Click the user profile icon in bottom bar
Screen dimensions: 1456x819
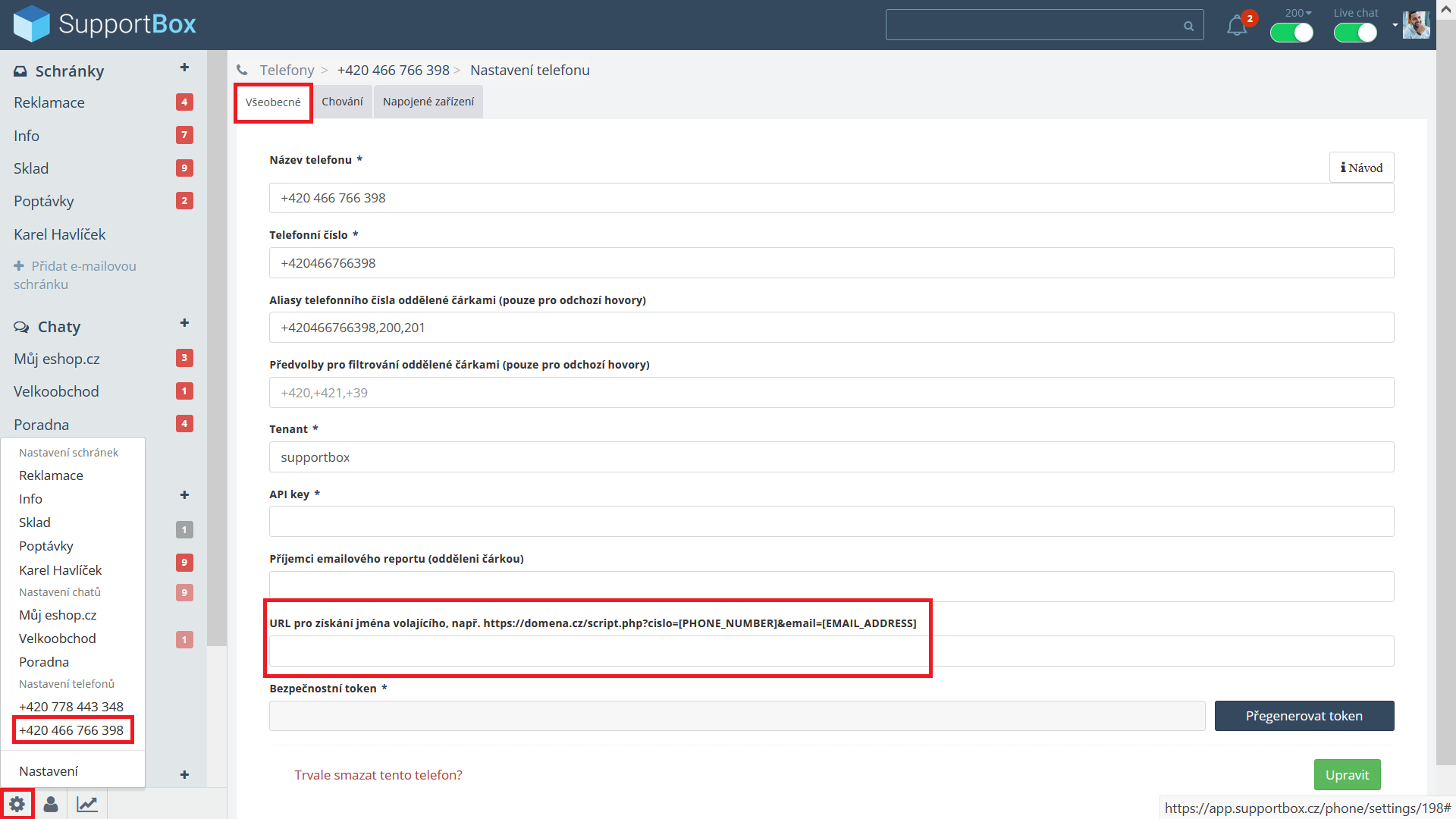[51, 804]
